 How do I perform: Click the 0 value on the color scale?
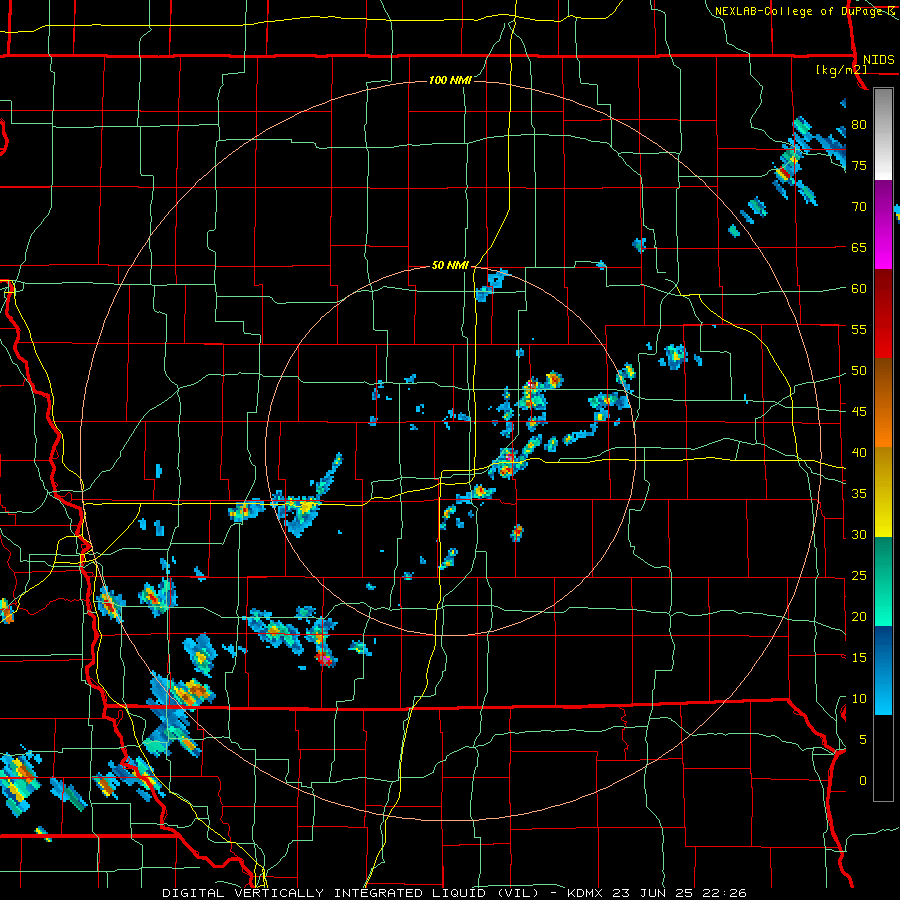pyautogui.click(x=863, y=781)
